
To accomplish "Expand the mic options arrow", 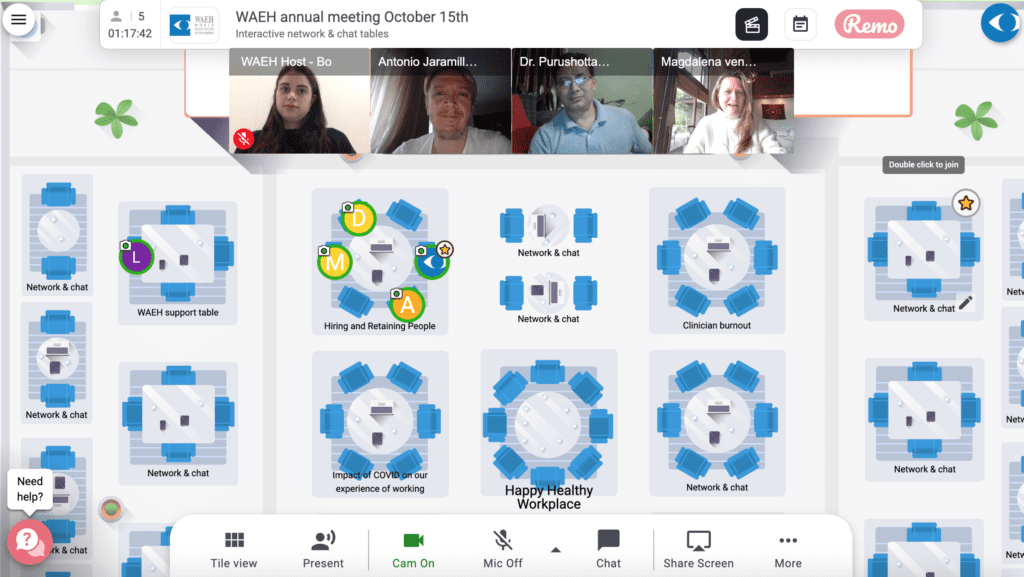I will 556,550.
